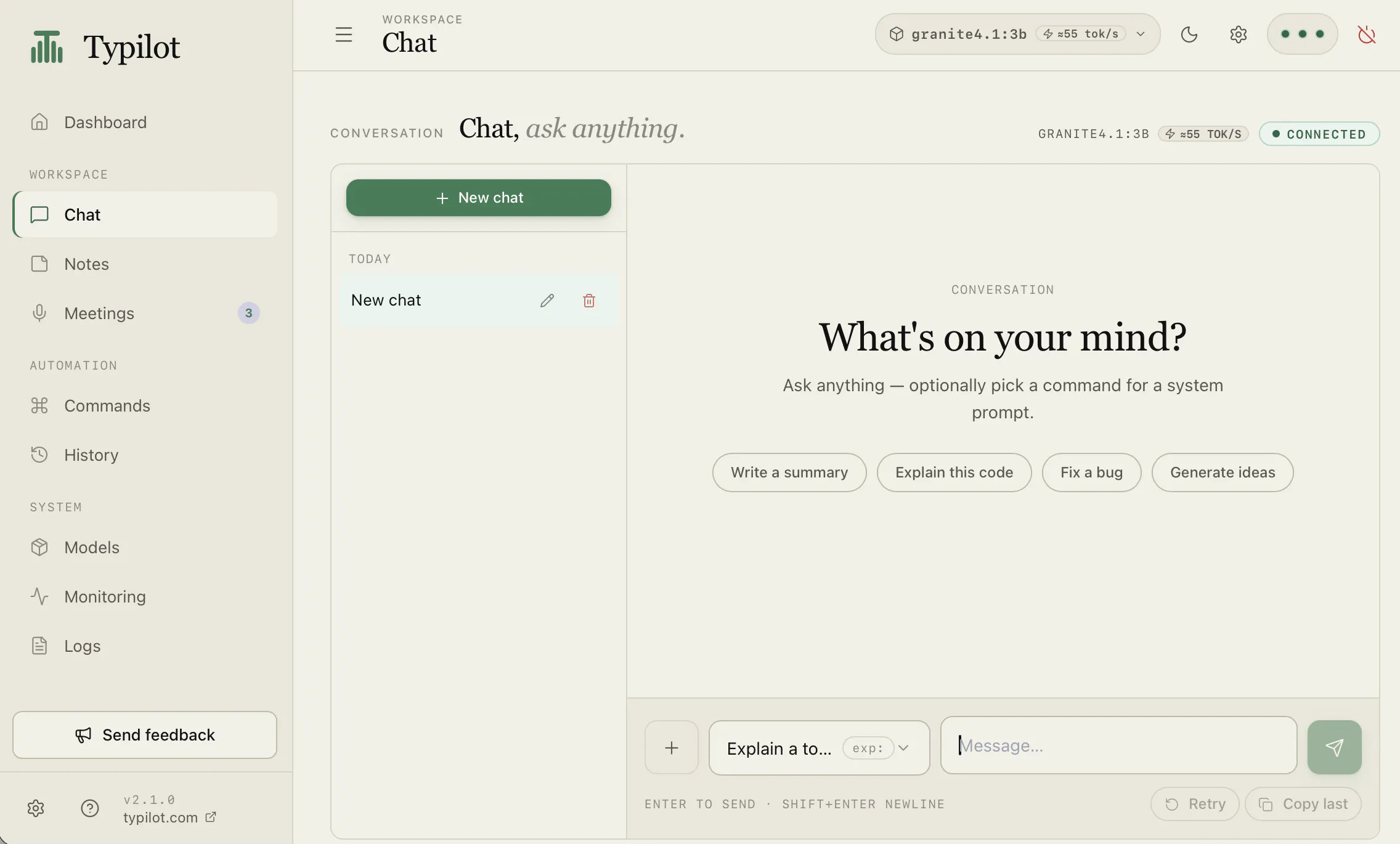The image size is (1400, 844).
Task: Click the Typilot logo icon
Action: (47, 47)
